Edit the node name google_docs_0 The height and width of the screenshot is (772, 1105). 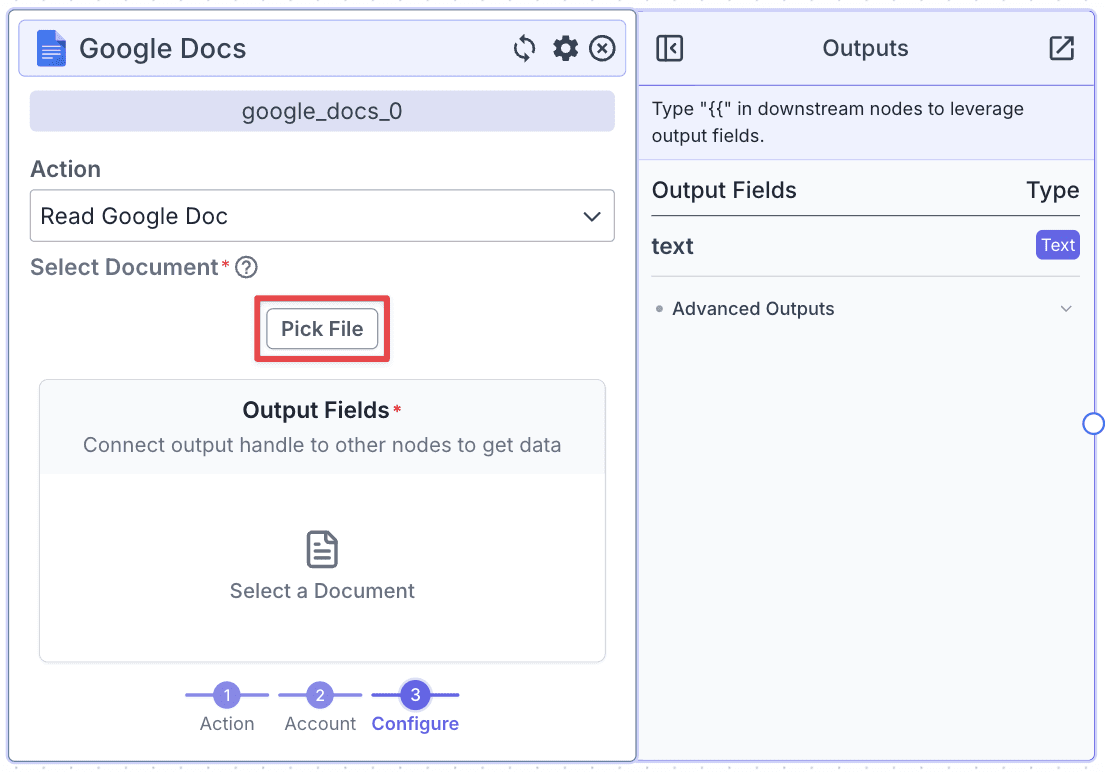[322, 111]
